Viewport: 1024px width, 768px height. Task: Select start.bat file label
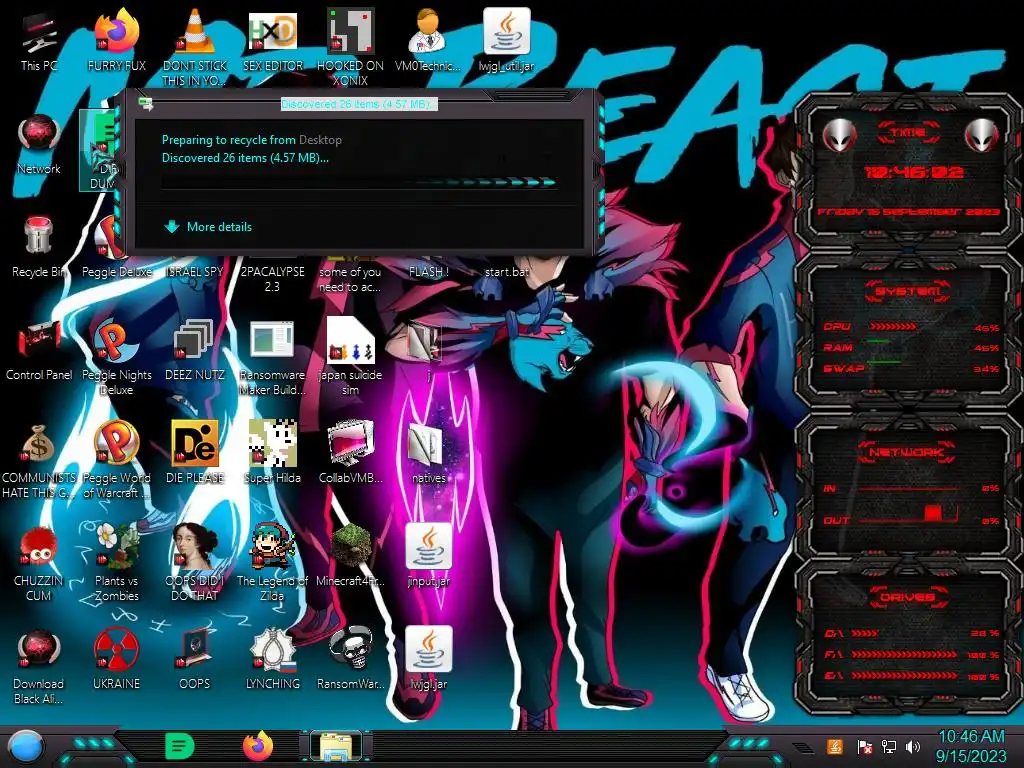coord(507,271)
